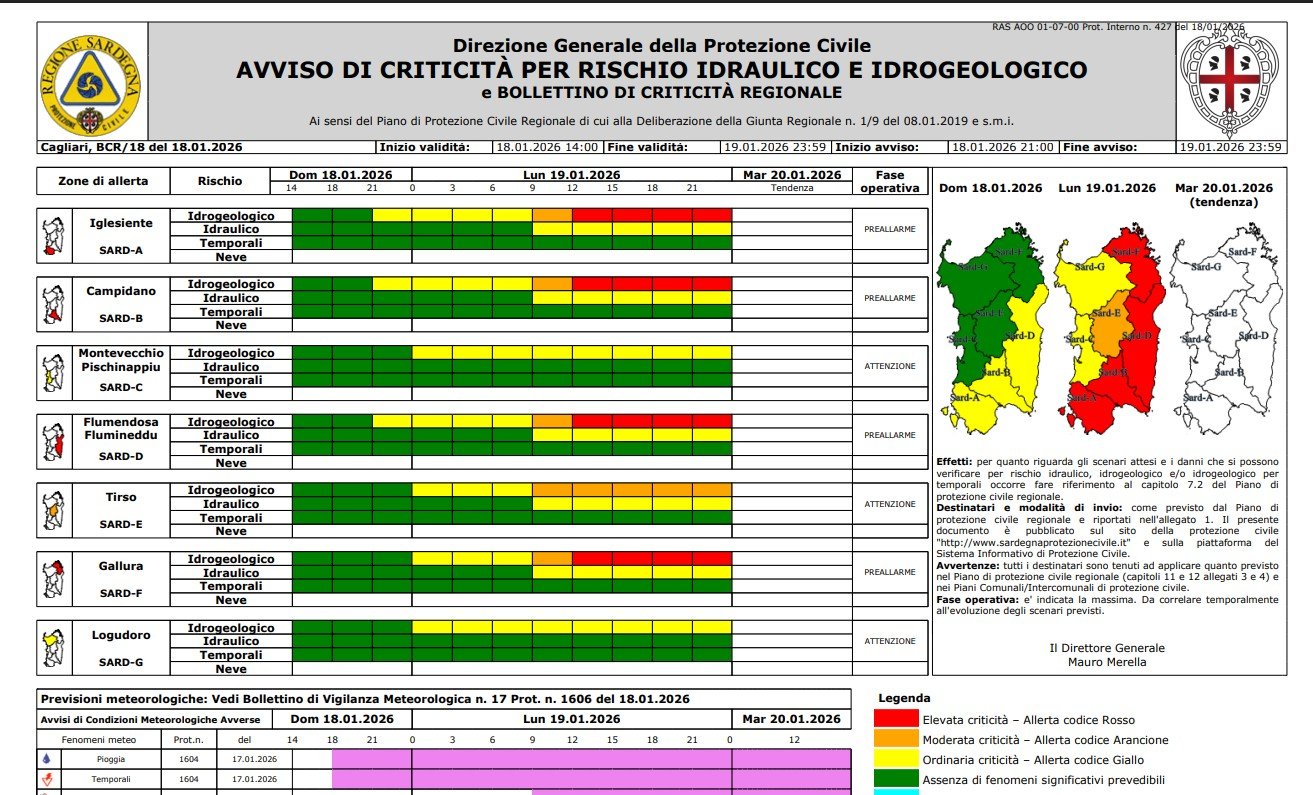The image size is (1313, 795).
Task: Click 'PREALLARME' in the Campidano row
Action: (x=890, y=298)
